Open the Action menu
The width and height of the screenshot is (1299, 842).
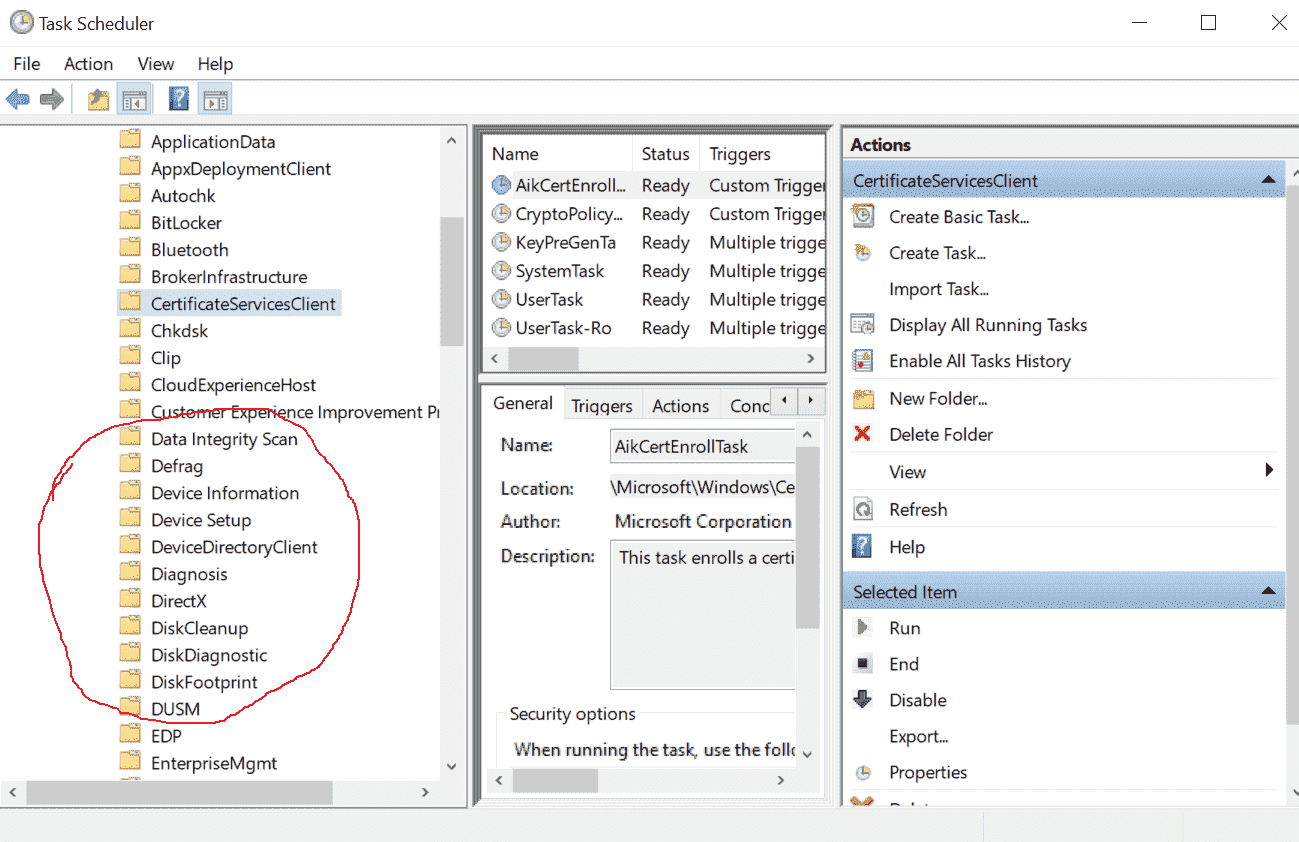(x=88, y=63)
